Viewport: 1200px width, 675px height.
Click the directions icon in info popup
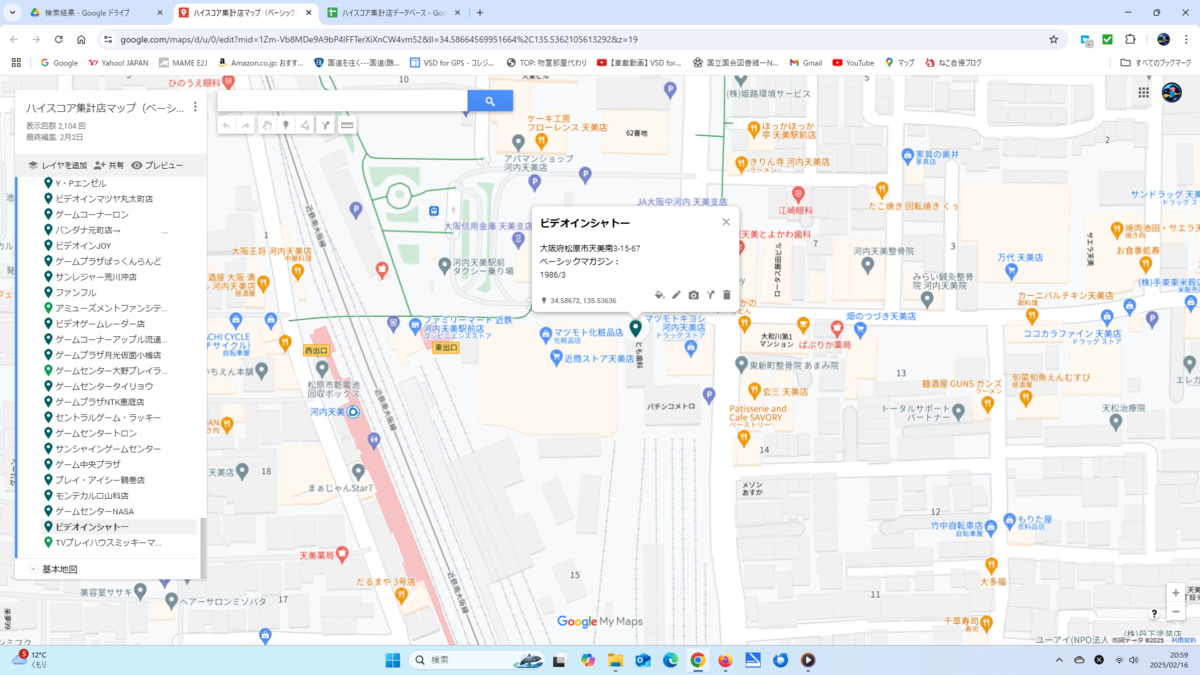(711, 295)
